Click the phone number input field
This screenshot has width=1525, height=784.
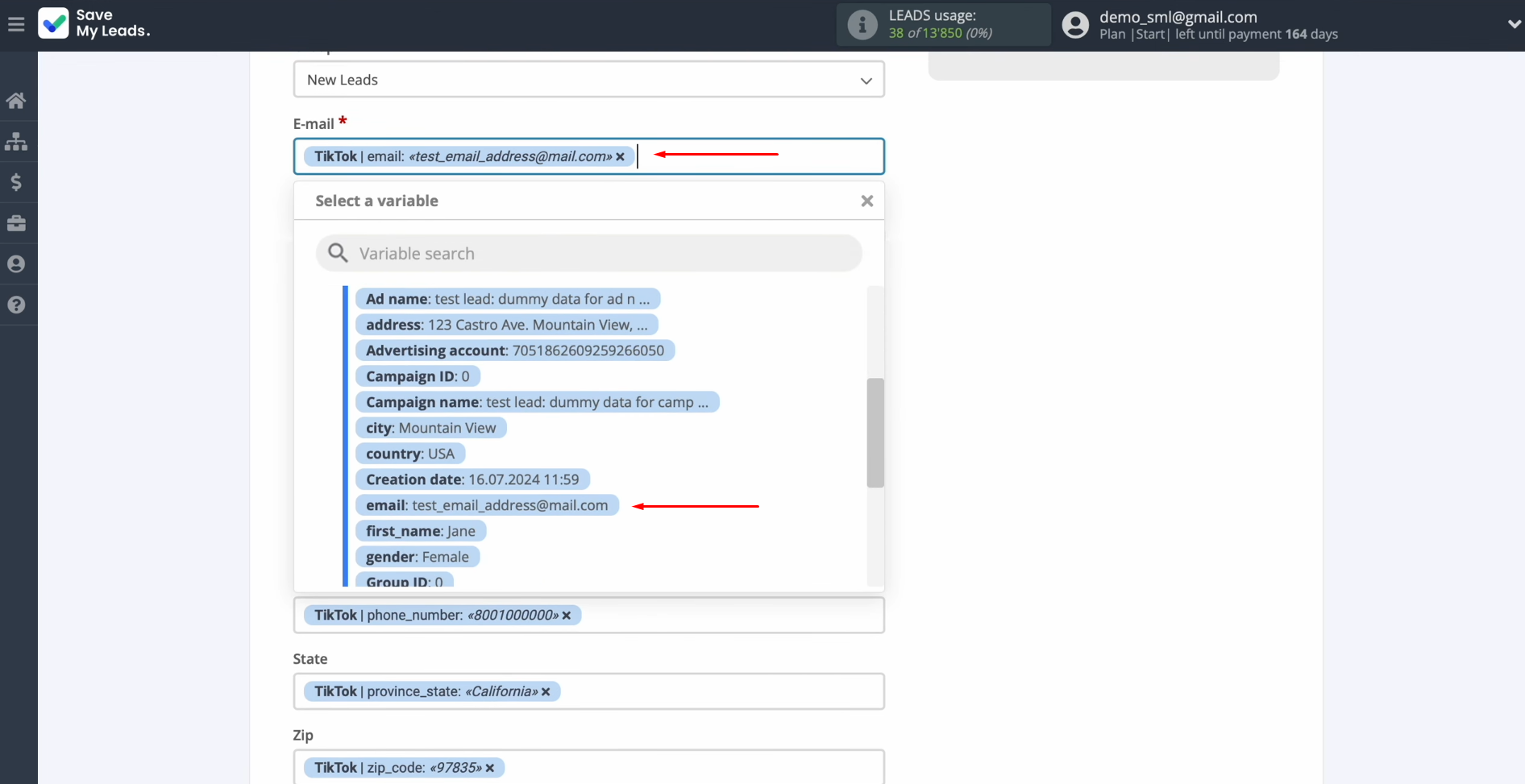(588, 615)
